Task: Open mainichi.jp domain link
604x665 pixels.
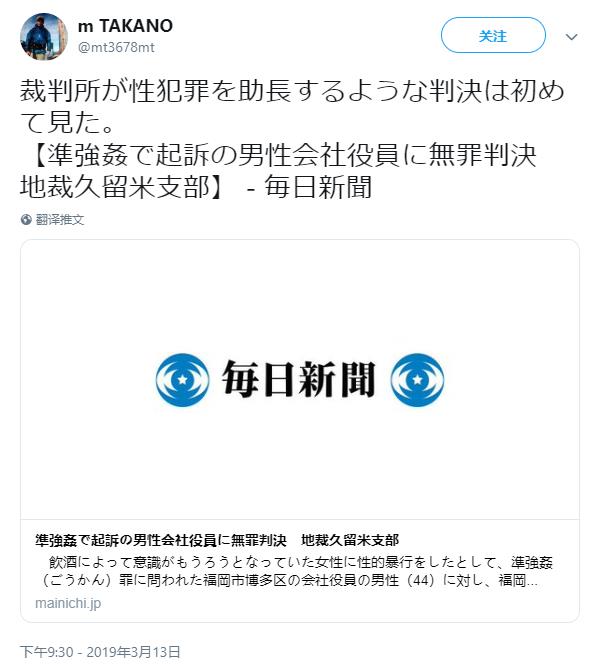Action: pyautogui.click(x=68, y=603)
